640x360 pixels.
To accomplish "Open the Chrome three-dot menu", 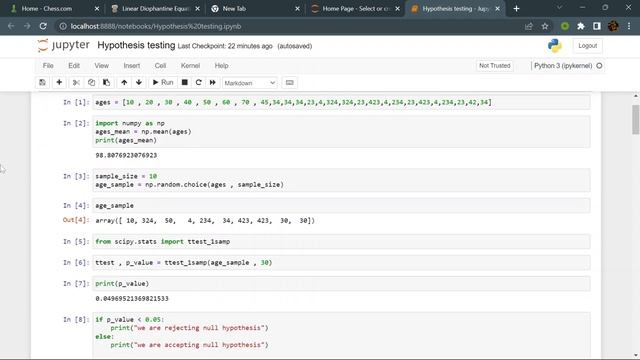I will (x=629, y=26).
